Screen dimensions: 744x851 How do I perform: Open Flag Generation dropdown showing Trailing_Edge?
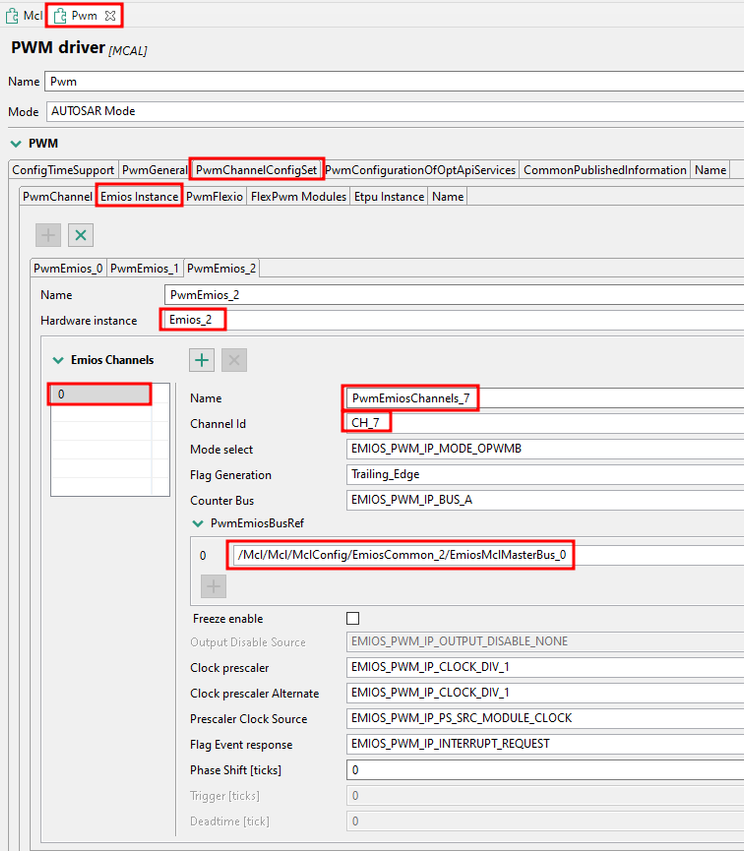coord(545,474)
